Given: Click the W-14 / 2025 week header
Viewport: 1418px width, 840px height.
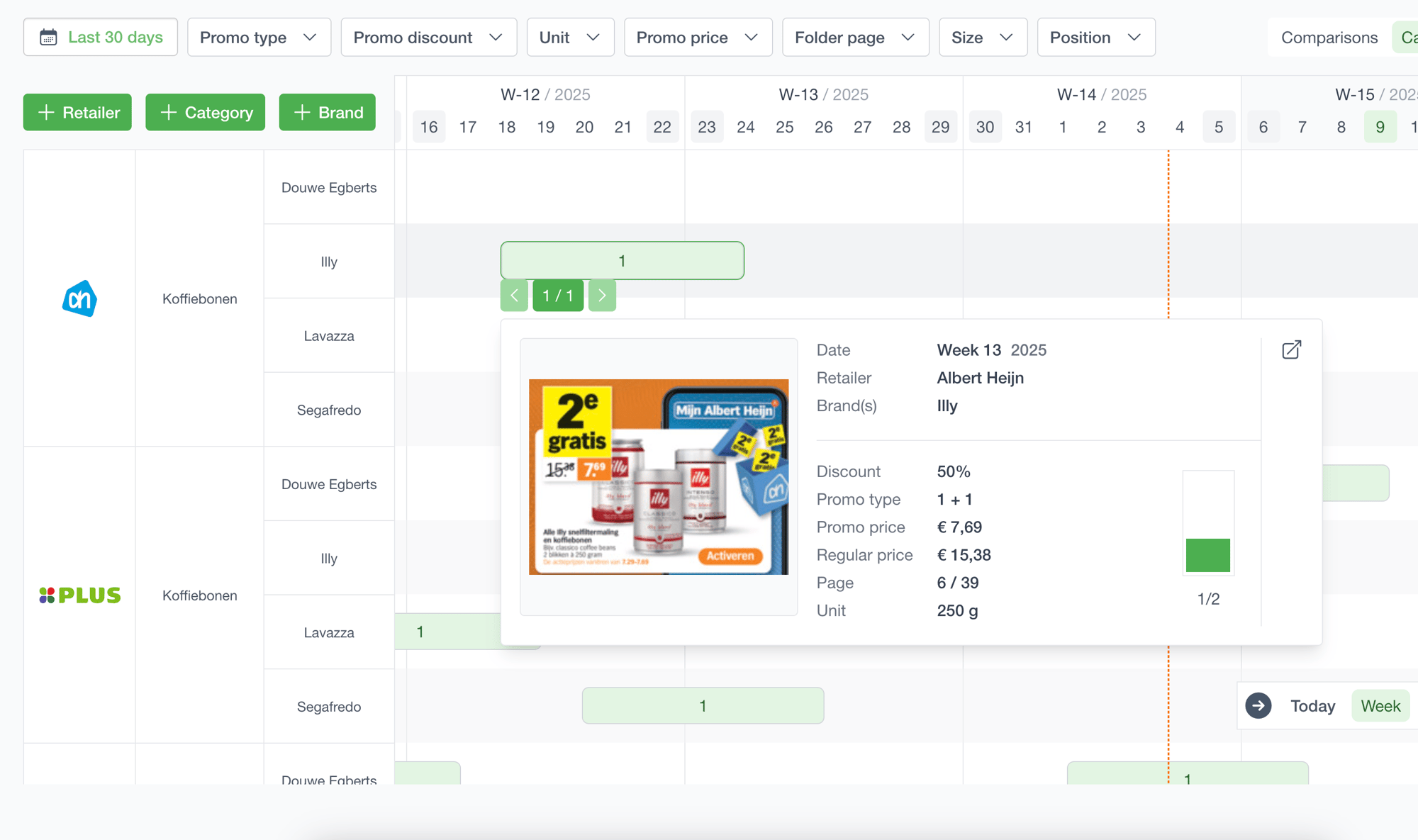Looking at the screenshot, I should (x=1101, y=94).
